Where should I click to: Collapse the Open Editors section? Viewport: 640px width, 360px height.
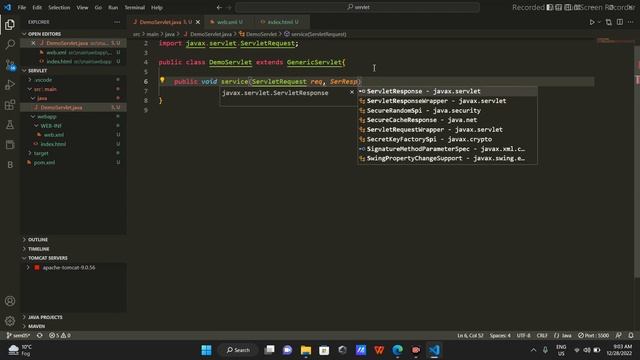44,34
